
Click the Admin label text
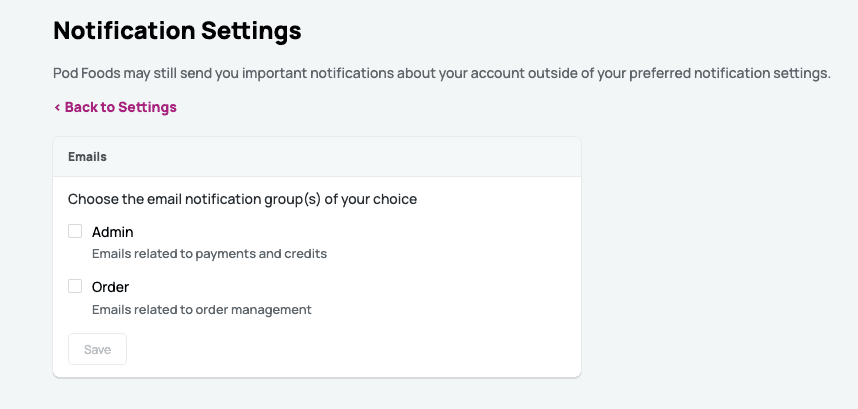(x=112, y=232)
